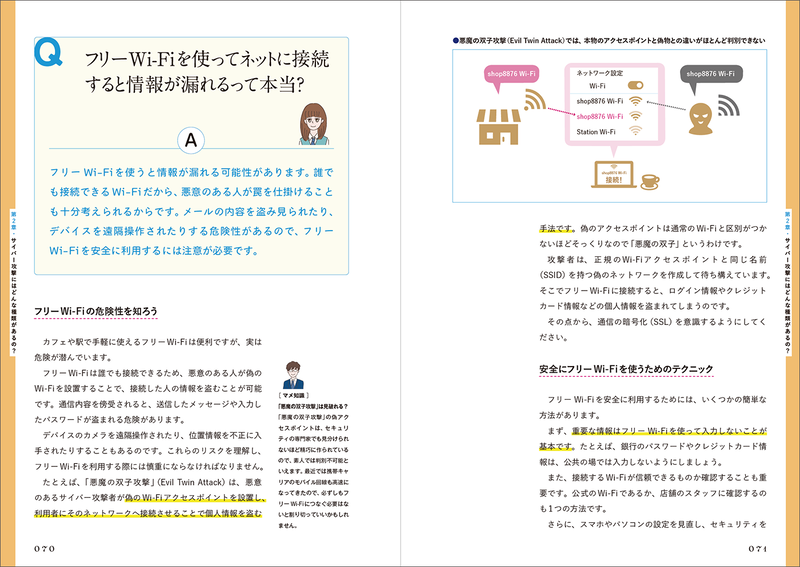Select the Station Wi-Fi network entry
The height and width of the screenshot is (567, 800).
point(596,132)
